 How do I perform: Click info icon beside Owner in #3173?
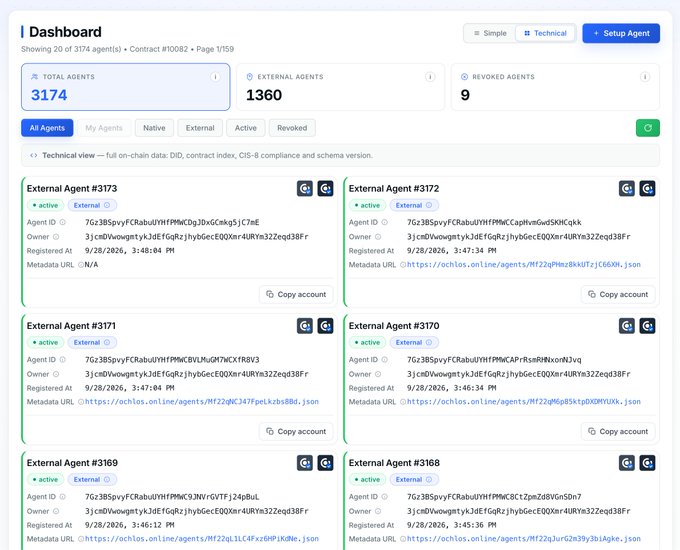(x=56, y=237)
